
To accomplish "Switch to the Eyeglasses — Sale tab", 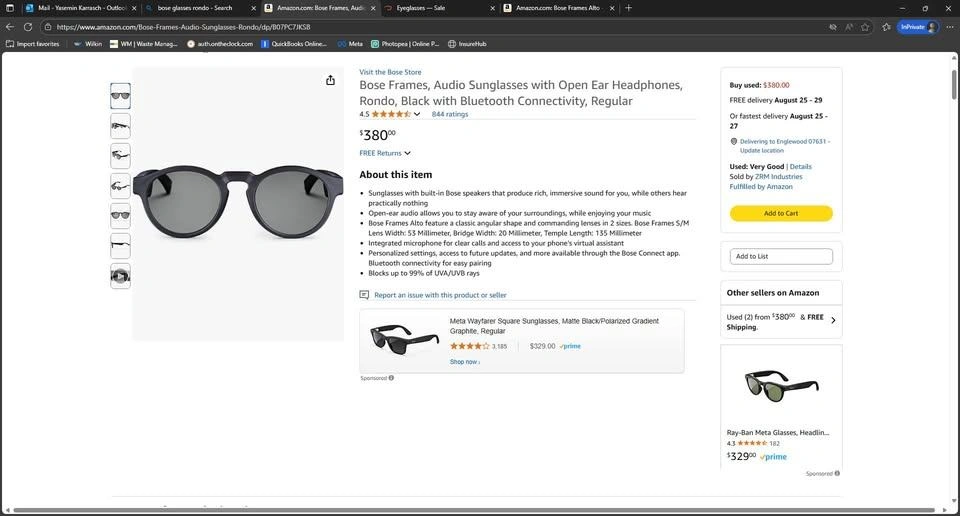I will coord(437,8).
